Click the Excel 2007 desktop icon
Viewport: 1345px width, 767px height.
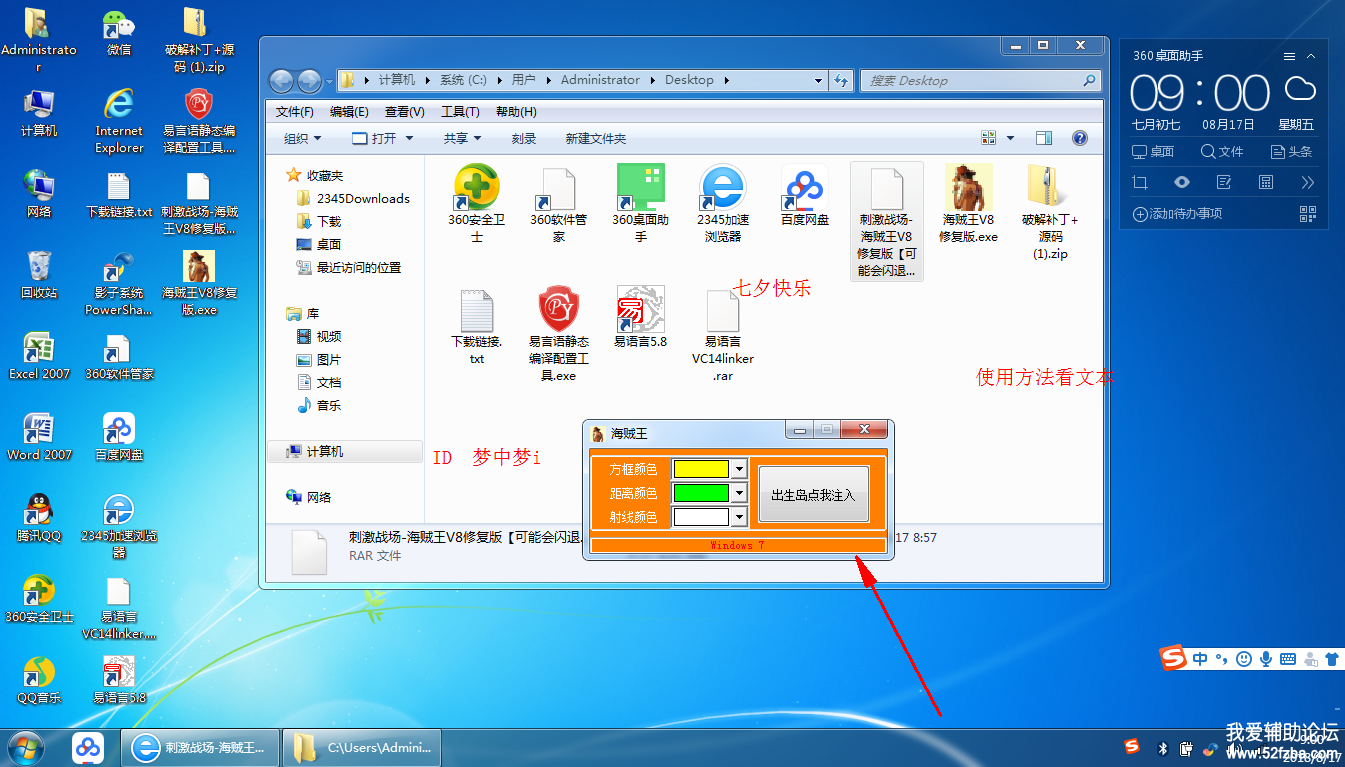[39, 356]
